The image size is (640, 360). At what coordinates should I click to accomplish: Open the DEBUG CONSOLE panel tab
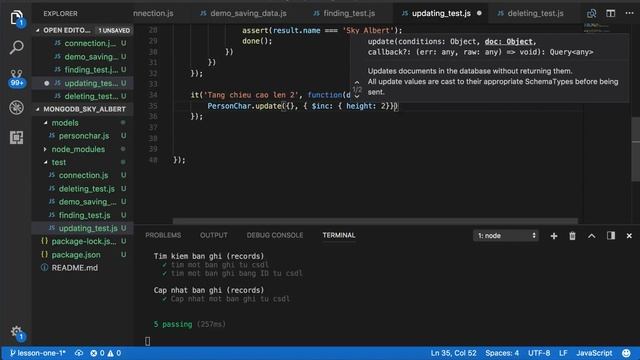click(x=275, y=236)
